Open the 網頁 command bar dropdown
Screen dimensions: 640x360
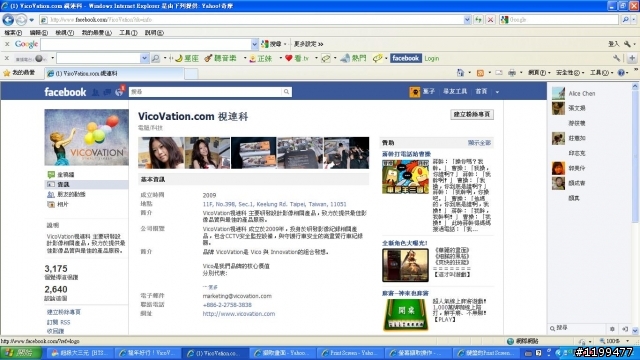pos(539,73)
